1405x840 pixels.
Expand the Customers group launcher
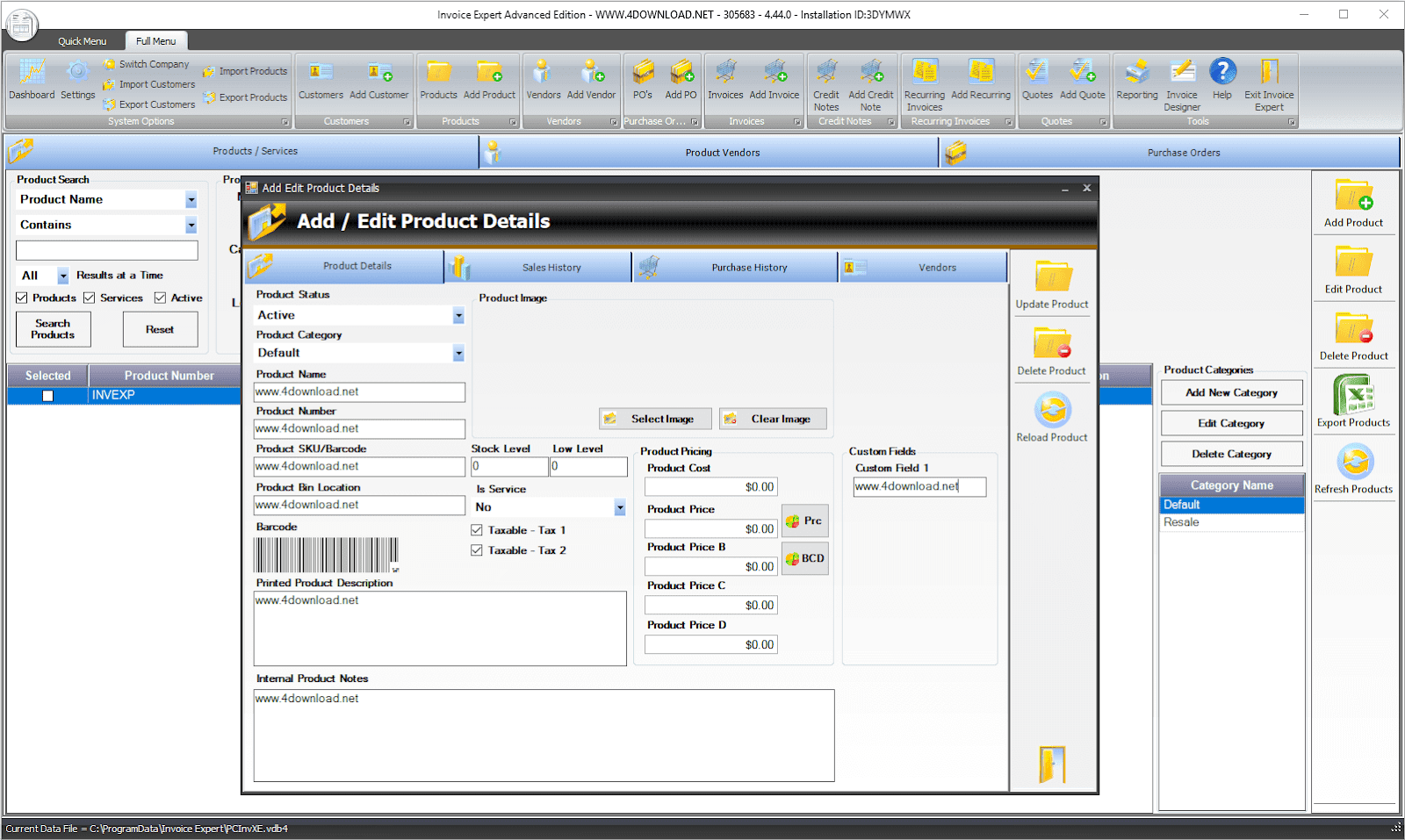pos(407,122)
